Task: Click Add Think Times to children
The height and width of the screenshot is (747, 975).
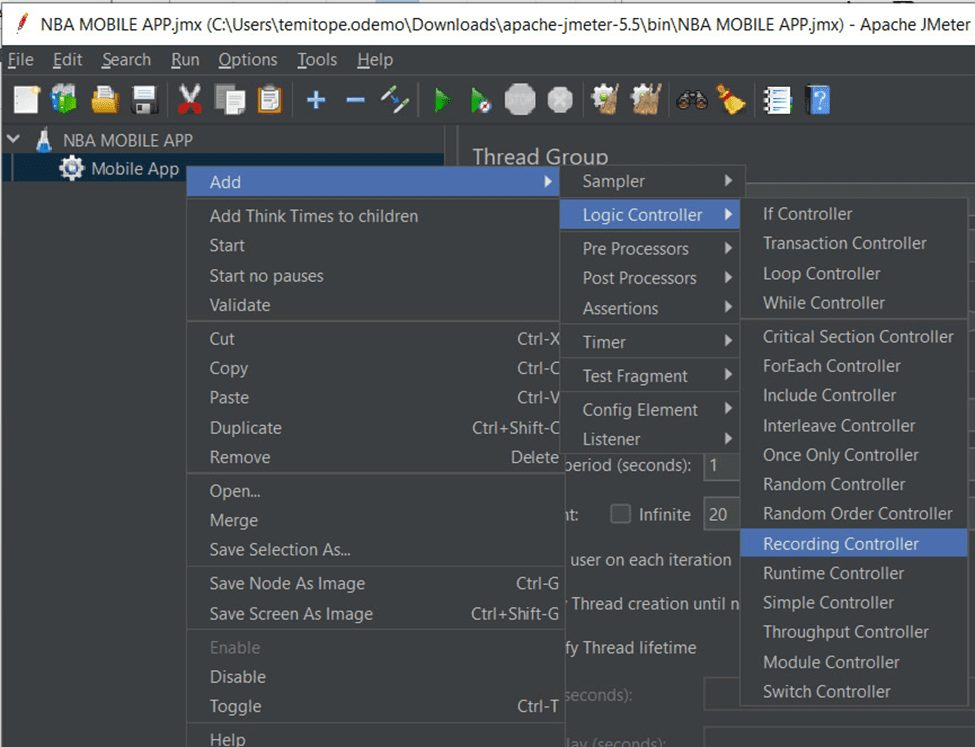Action: (375, 216)
